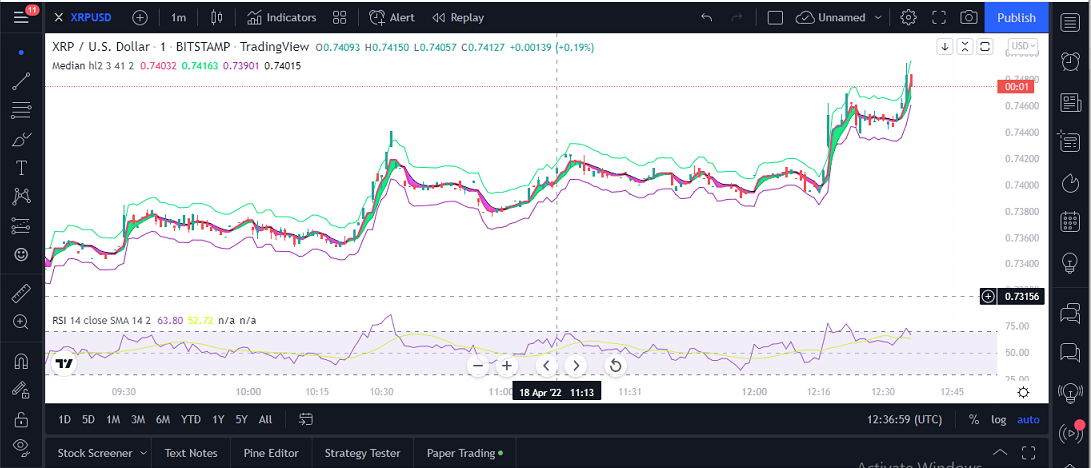Open data window panel
1091x468 pixels.
point(1069,143)
